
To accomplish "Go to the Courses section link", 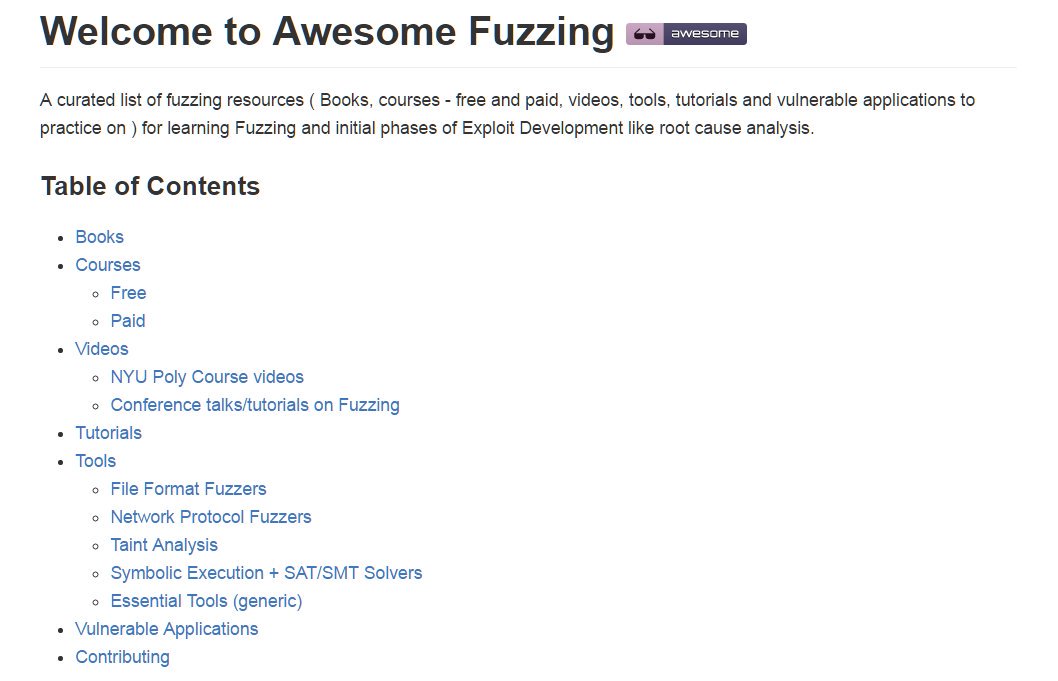I will click(x=108, y=265).
